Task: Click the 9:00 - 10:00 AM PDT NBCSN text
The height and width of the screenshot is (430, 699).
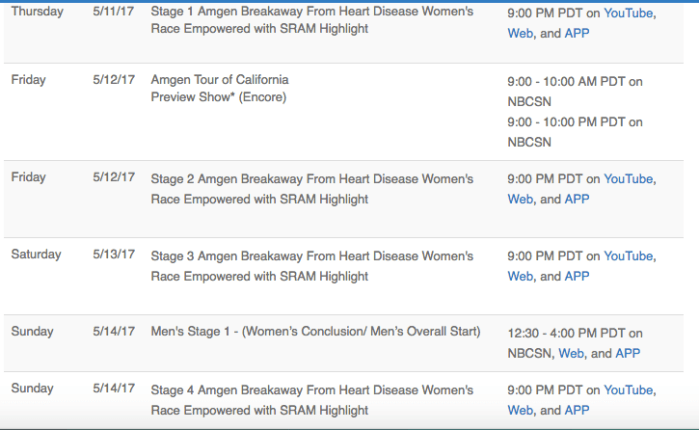Action: (x=575, y=90)
